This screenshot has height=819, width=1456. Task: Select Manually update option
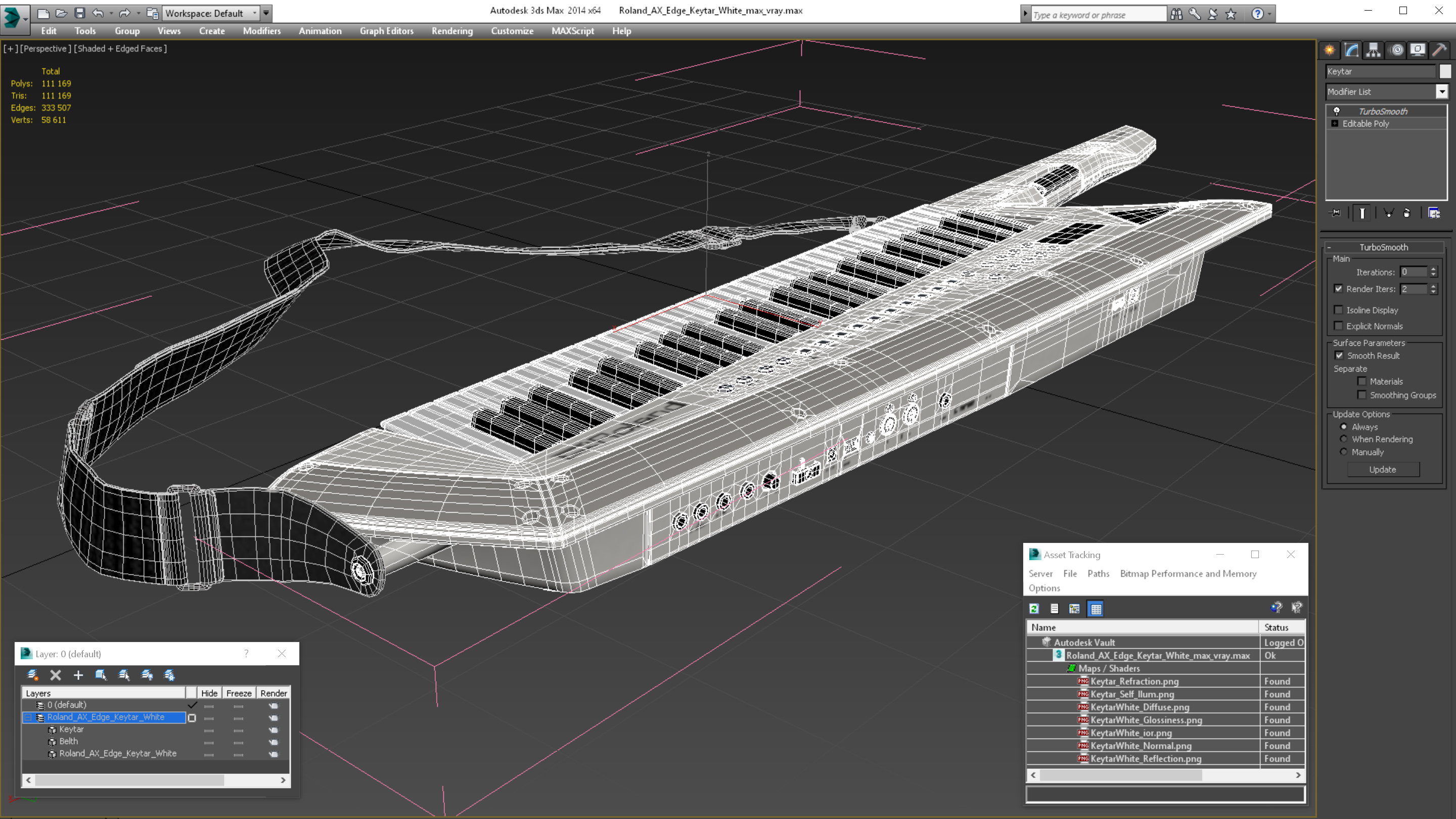1344,452
